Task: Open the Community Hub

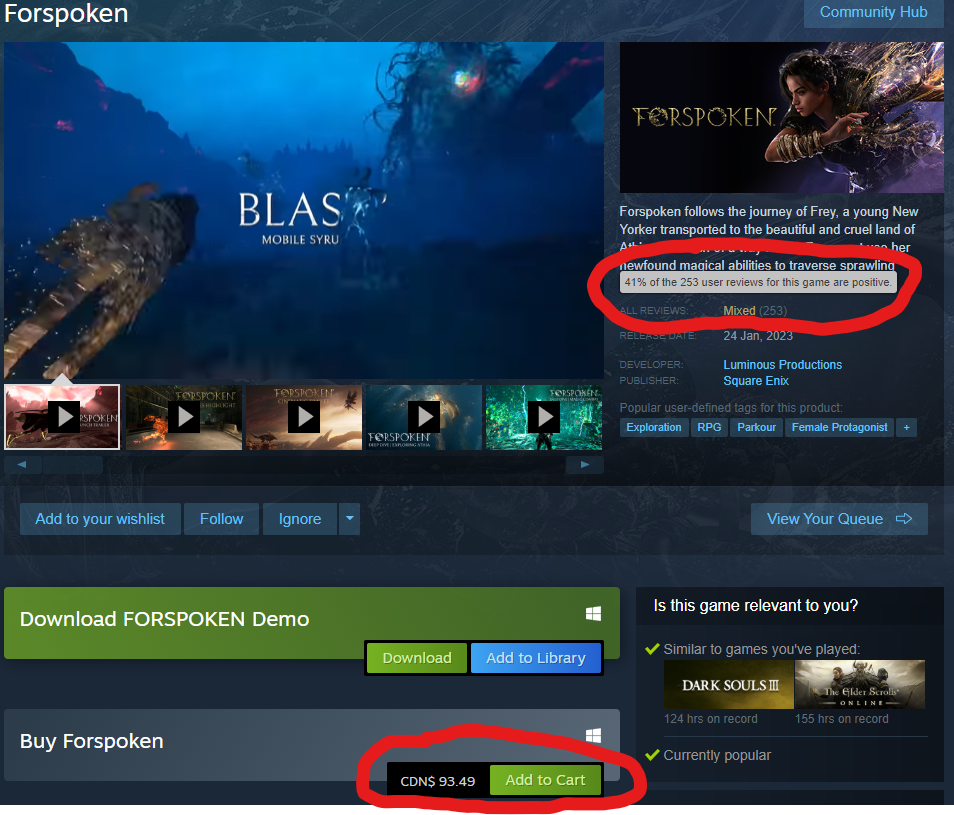Action: 873,12
